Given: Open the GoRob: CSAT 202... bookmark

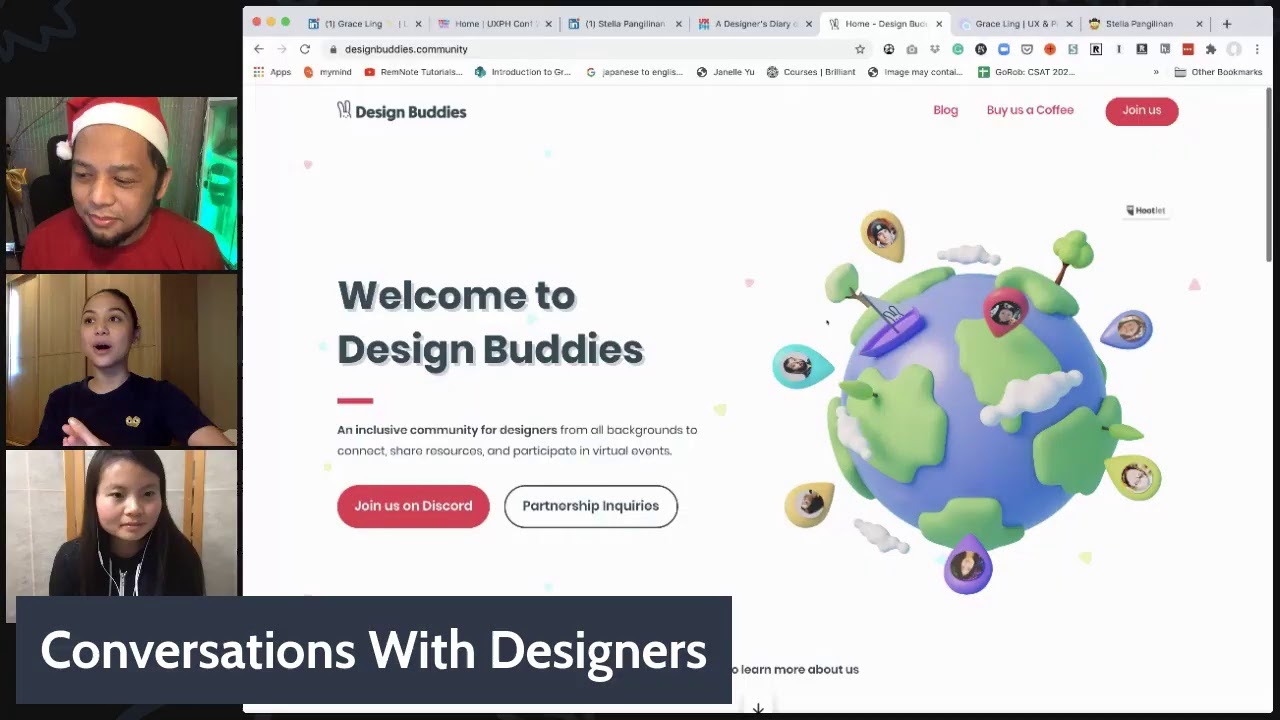Looking at the screenshot, I should pyautogui.click(x=1026, y=72).
